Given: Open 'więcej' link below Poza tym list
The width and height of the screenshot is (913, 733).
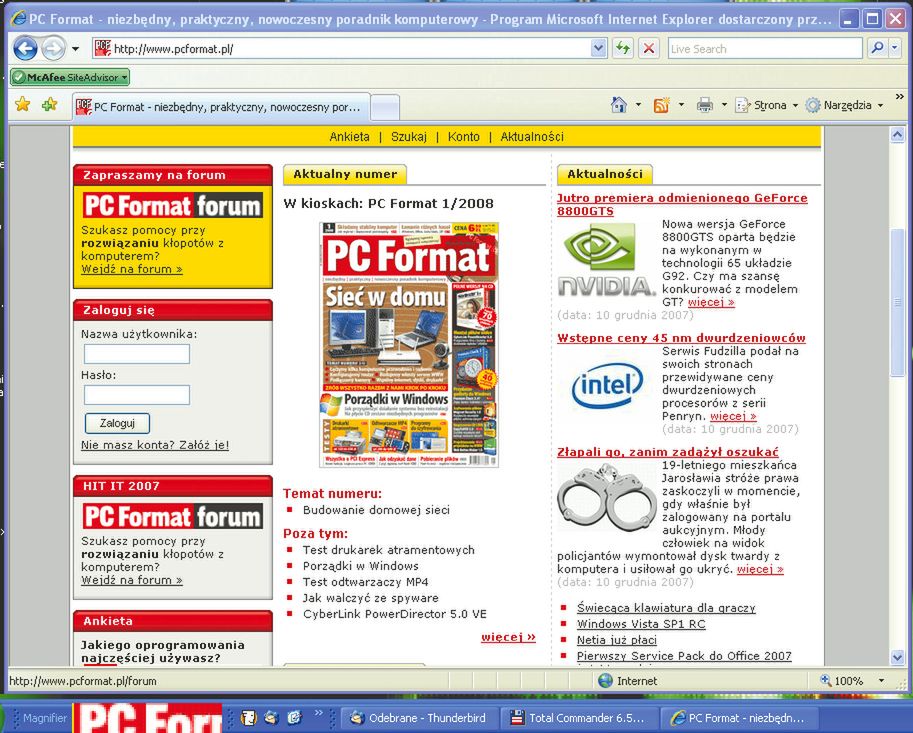Looking at the screenshot, I should 508,637.
